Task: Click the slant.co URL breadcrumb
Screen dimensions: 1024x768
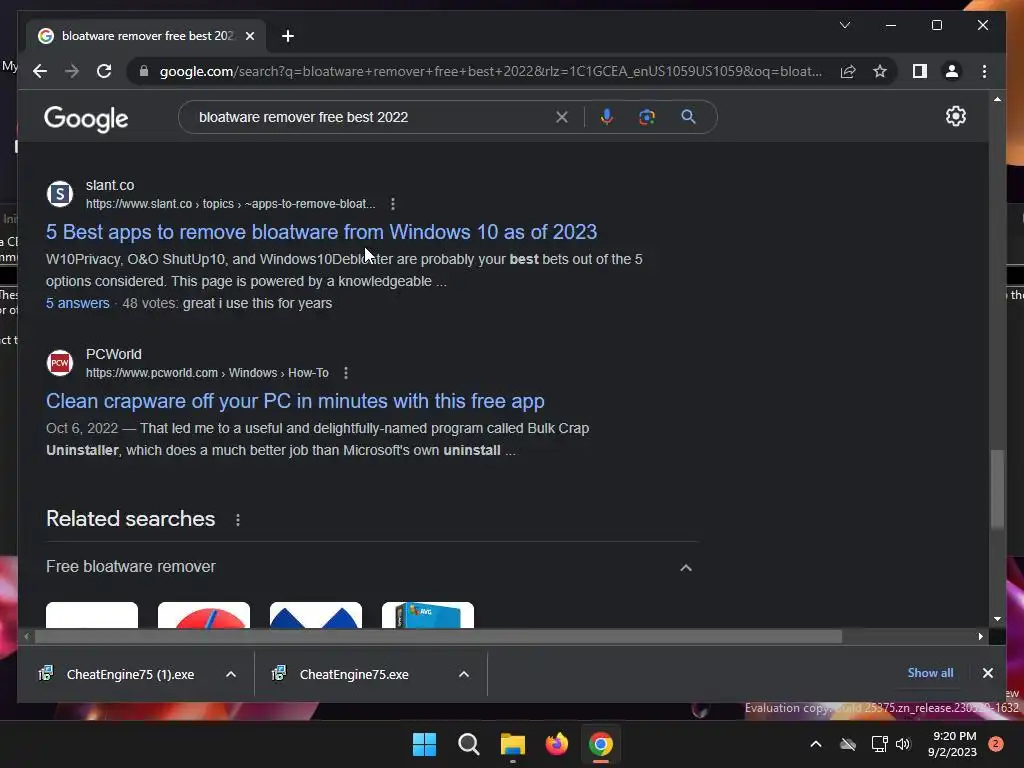Action: click(231, 204)
